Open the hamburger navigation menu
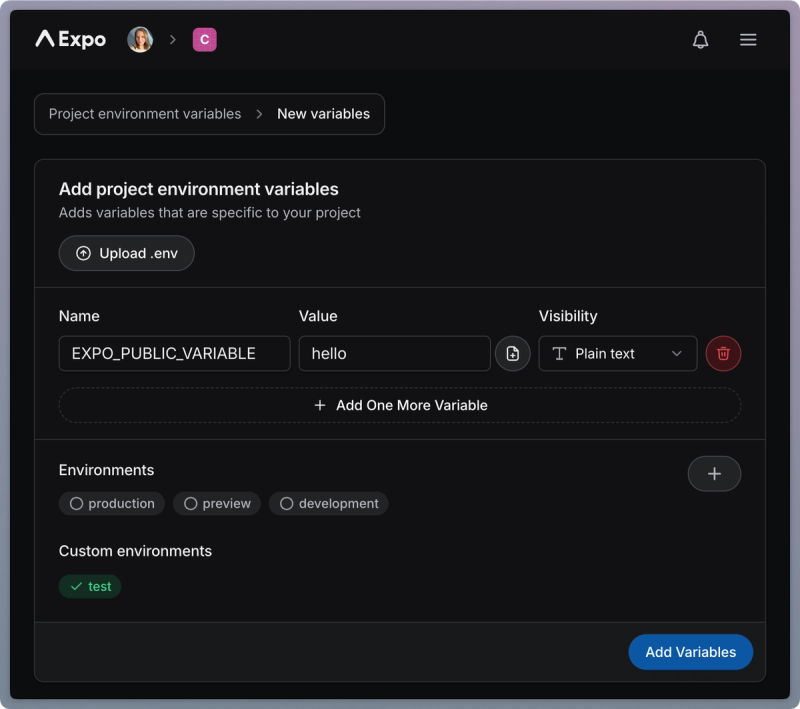This screenshot has height=709, width=800. point(748,39)
